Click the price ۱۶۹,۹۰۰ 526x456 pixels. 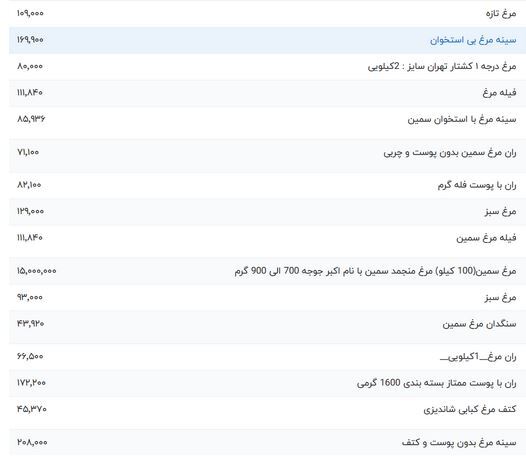(x=30, y=40)
